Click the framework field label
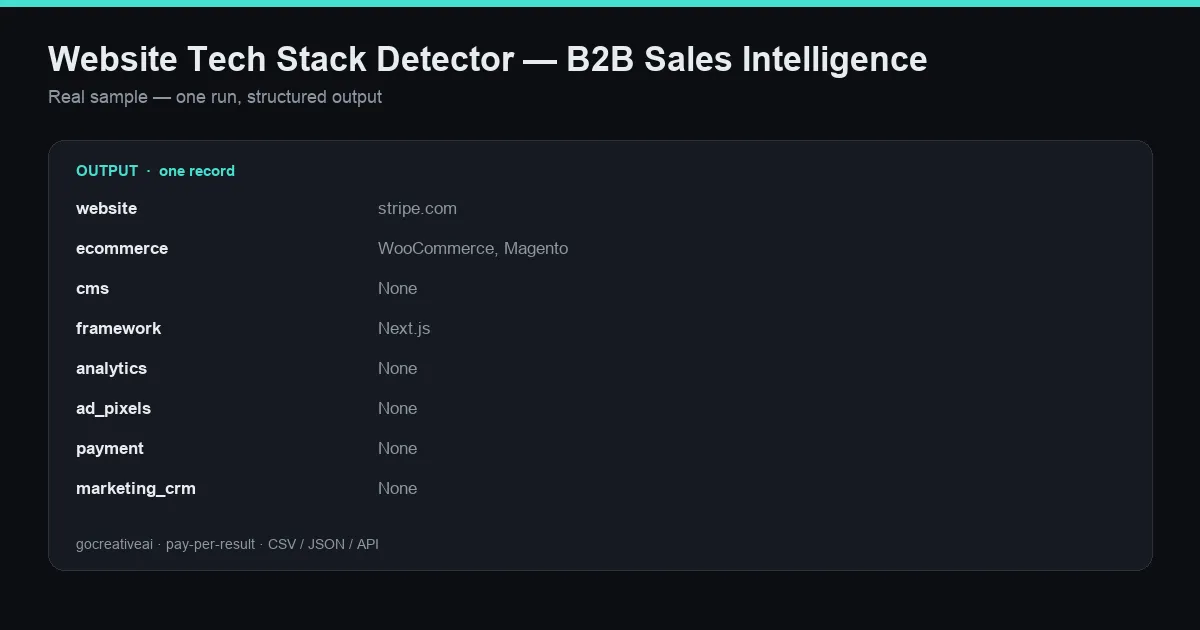 118,328
